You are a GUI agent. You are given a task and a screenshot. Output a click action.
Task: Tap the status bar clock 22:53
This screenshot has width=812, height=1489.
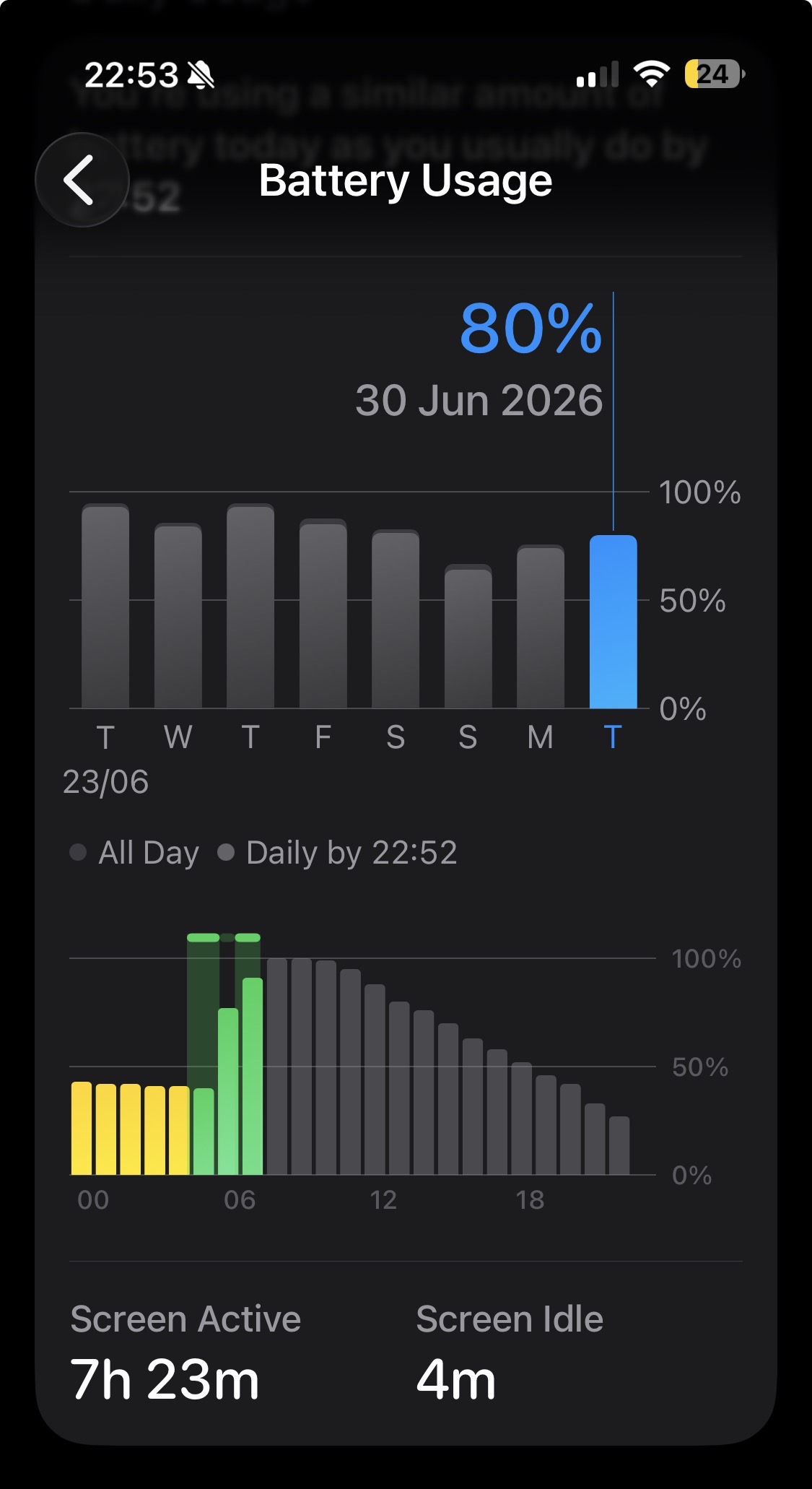pyautogui.click(x=131, y=74)
